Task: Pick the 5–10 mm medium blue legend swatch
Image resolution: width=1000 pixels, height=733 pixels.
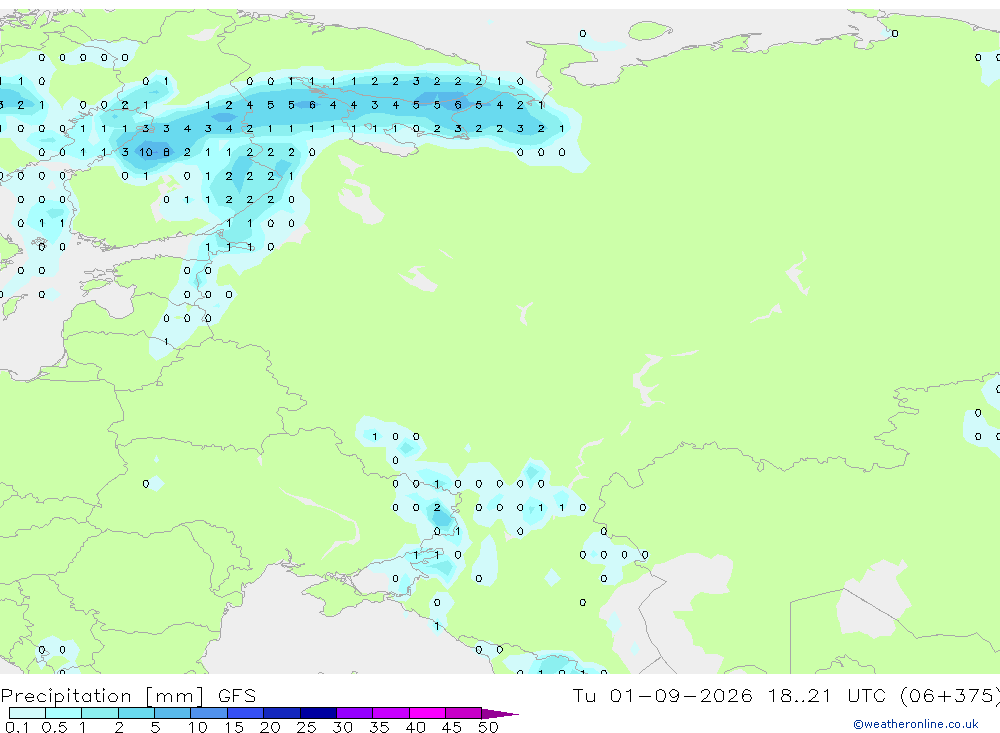Action: coord(173,713)
